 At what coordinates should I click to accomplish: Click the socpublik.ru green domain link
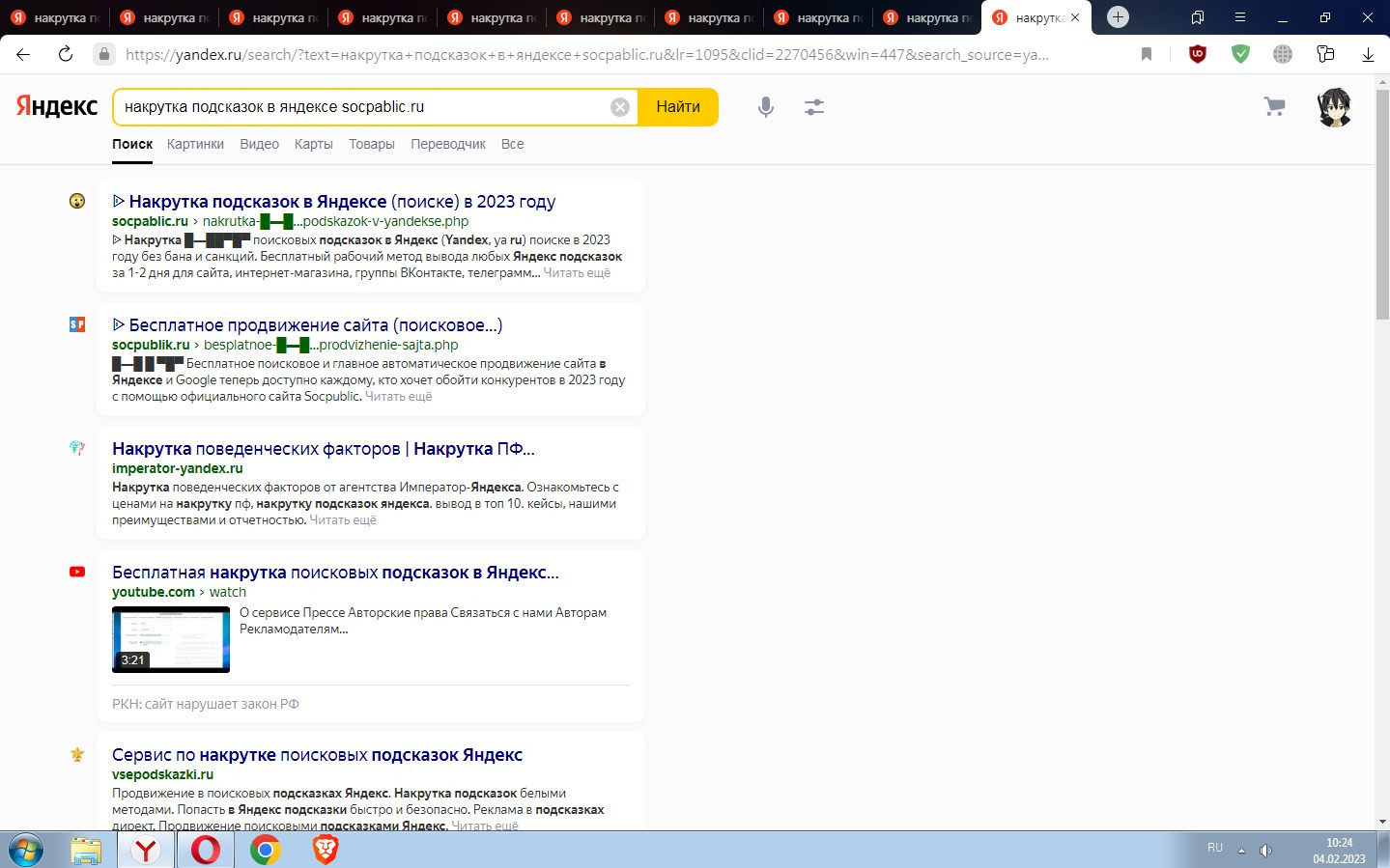[x=151, y=345]
